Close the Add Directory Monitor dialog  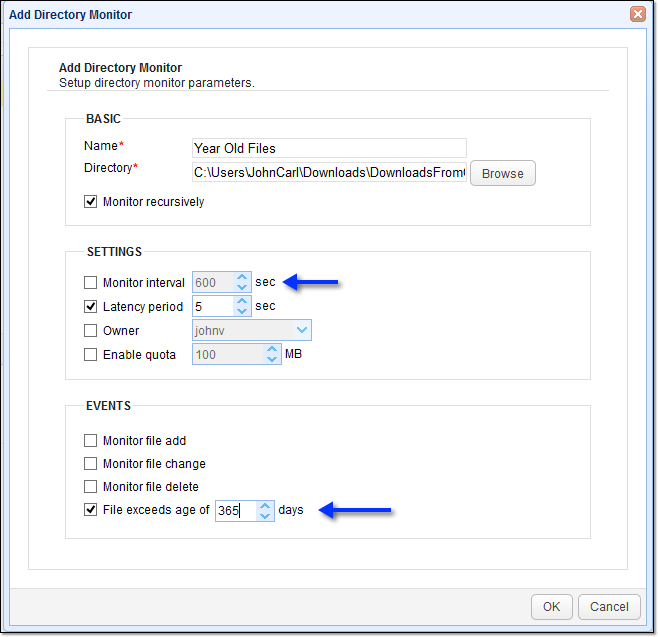coord(637,15)
